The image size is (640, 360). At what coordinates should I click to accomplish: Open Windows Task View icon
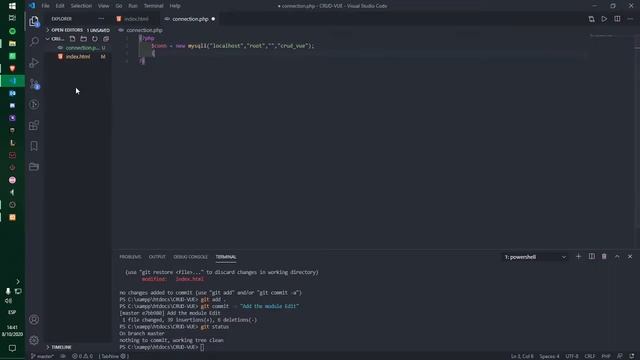pos(12,18)
